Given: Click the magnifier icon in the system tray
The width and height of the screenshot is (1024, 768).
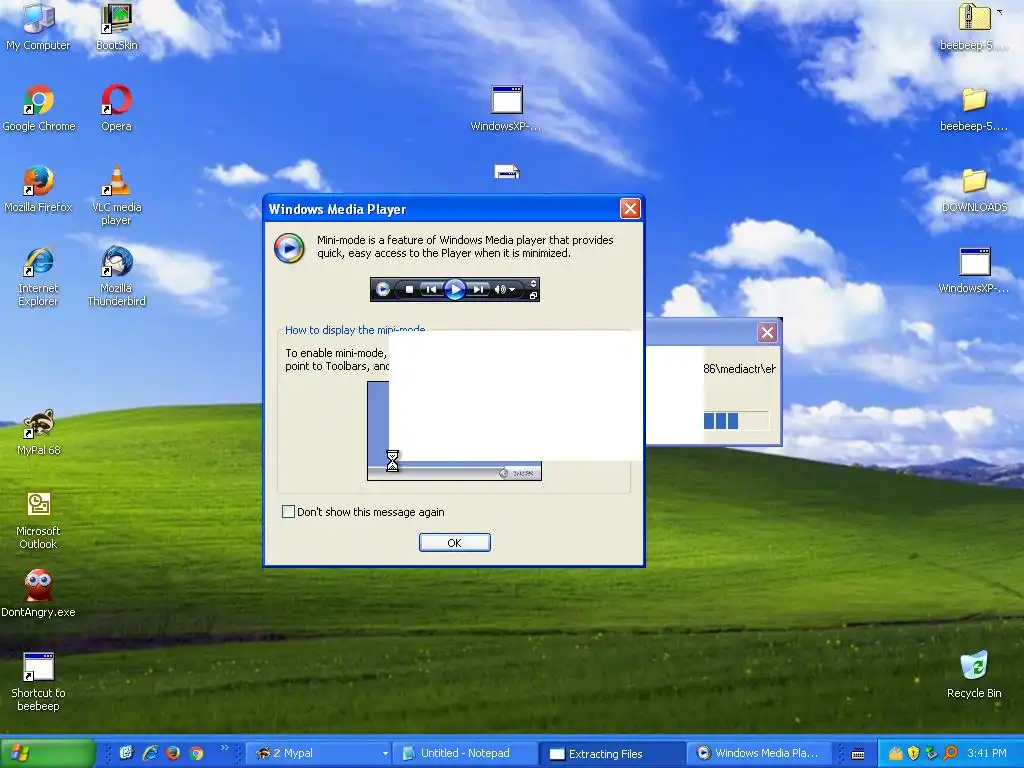Looking at the screenshot, I should pyautogui.click(x=950, y=753).
